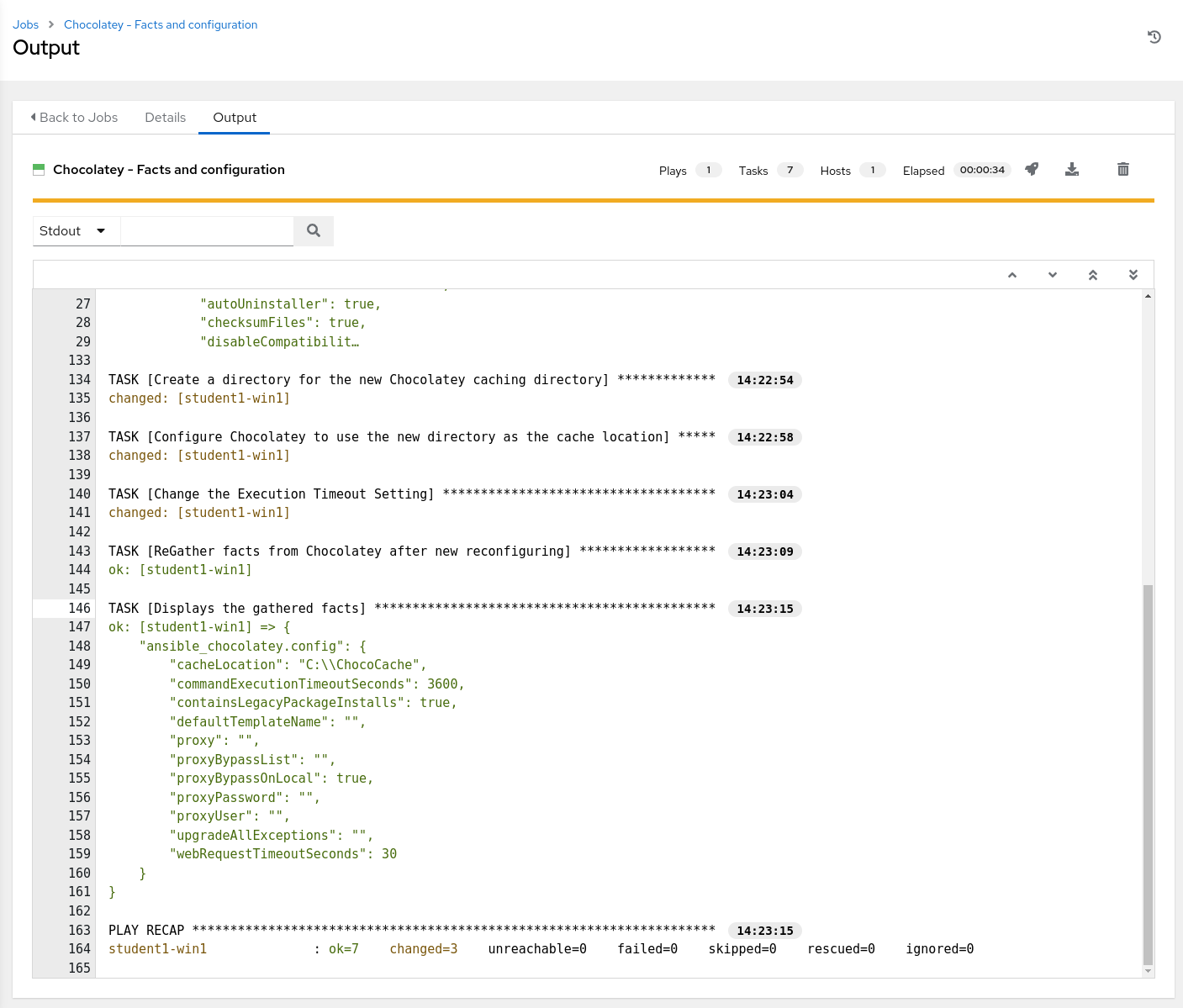Focus the output search input field

[x=207, y=230]
